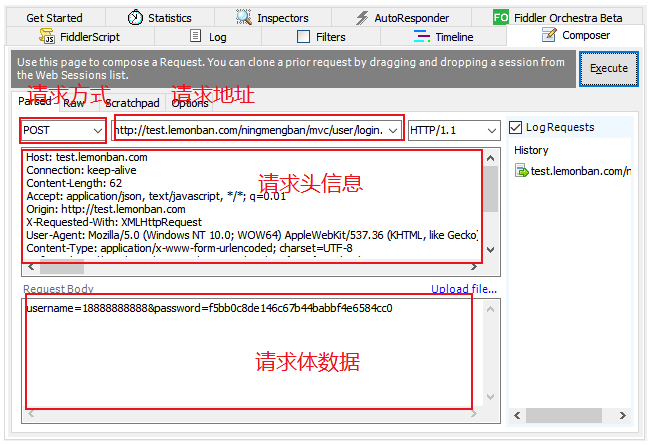This screenshot has width=651, height=445.
Task: Click the Upload file link
Action: pos(464,289)
